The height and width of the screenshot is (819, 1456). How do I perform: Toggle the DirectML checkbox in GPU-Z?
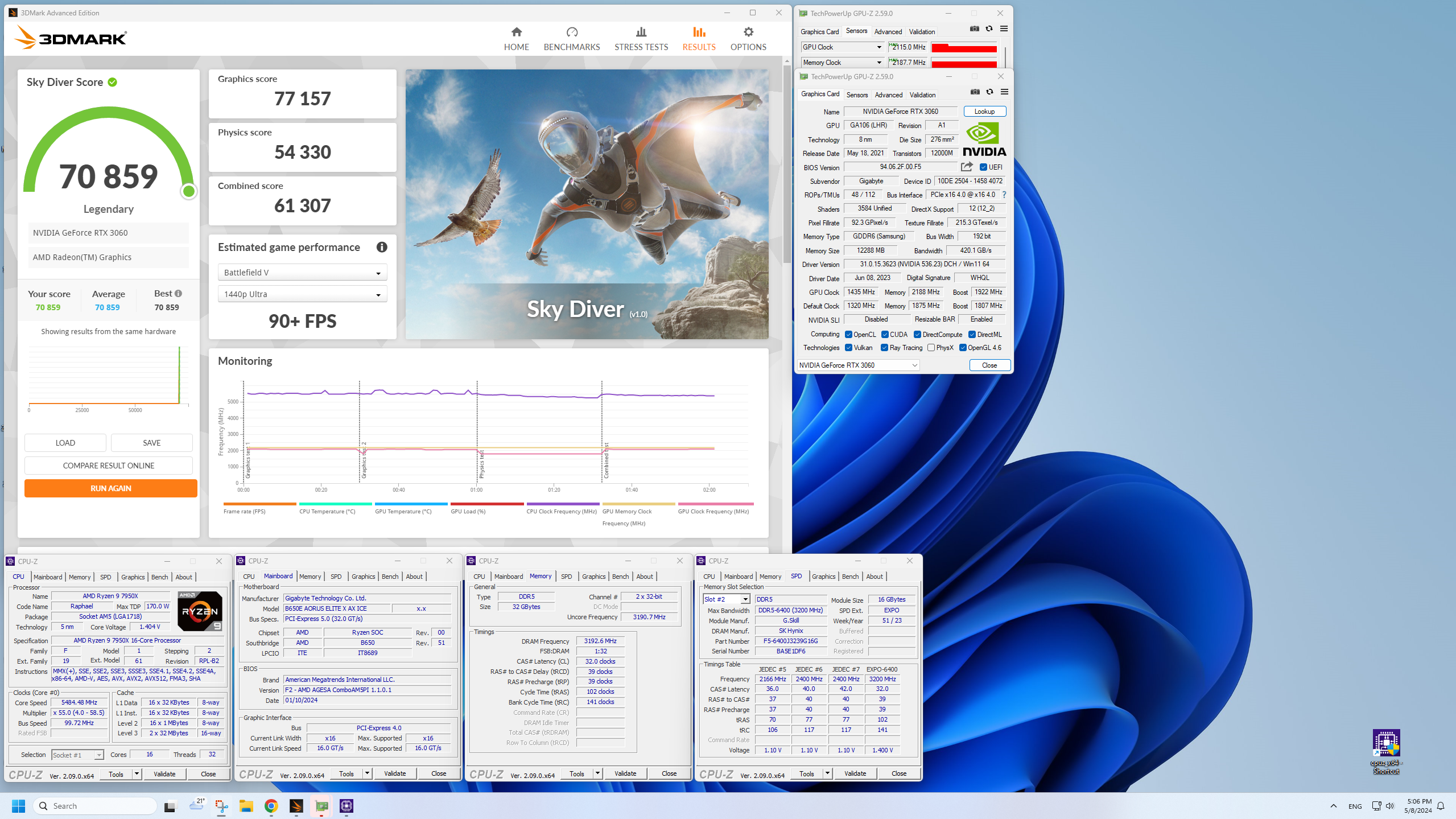point(972,335)
